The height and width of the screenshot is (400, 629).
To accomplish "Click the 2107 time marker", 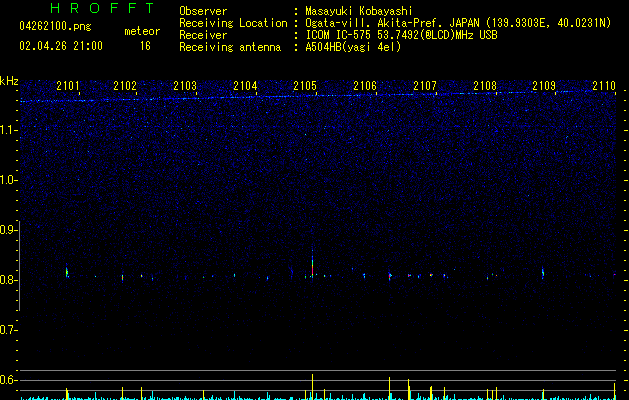I will [x=425, y=86].
